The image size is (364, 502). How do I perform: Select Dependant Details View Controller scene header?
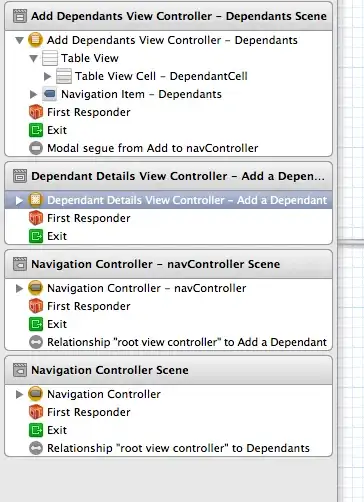point(168,176)
